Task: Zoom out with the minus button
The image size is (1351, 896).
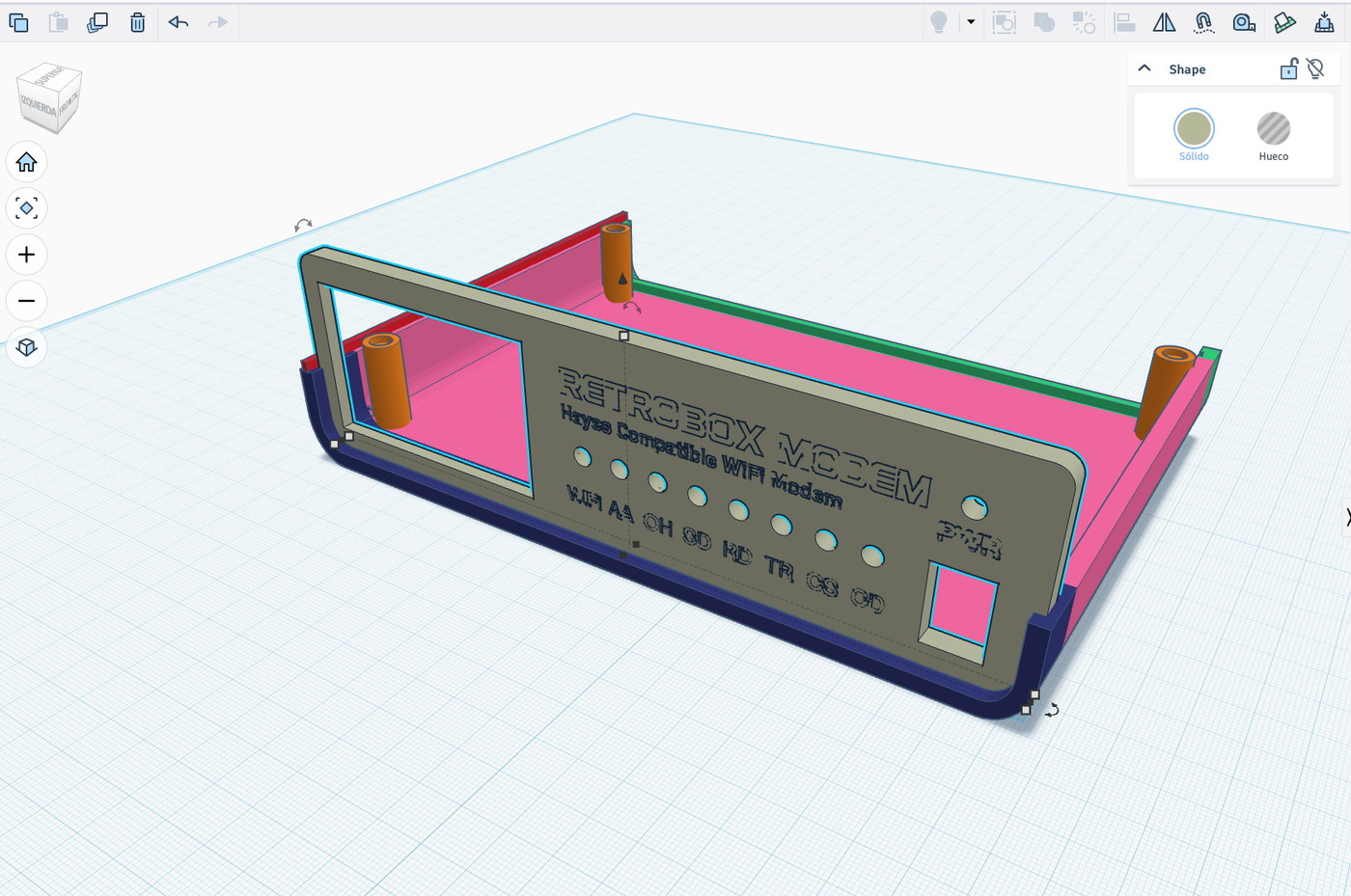Action: [26, 301]
